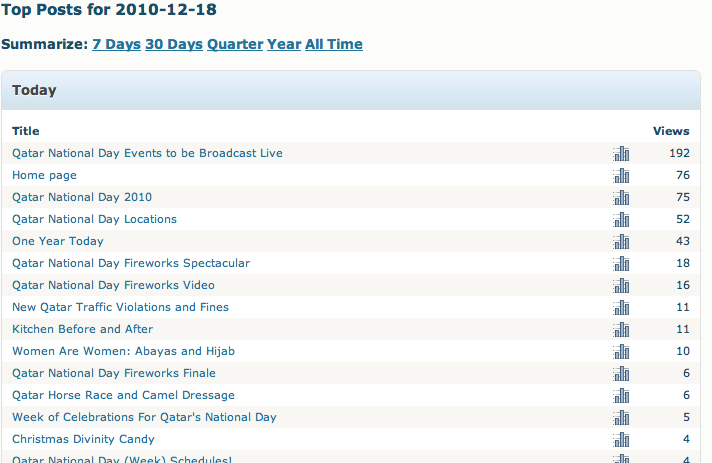Show All Time summary
This screenshot has height=463, width=712.
tap(334, 44)
